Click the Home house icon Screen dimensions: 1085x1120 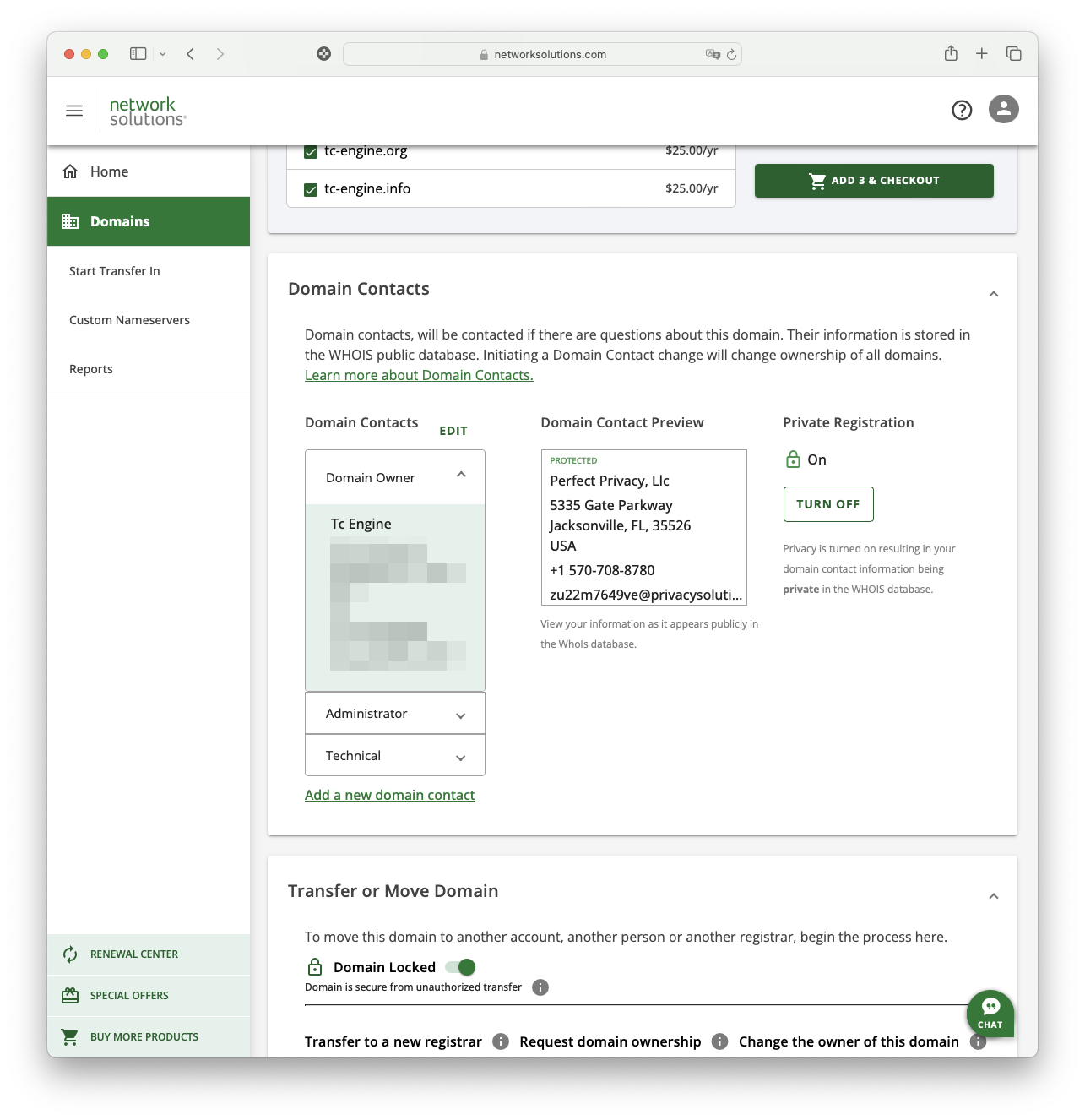pos(70,171)
